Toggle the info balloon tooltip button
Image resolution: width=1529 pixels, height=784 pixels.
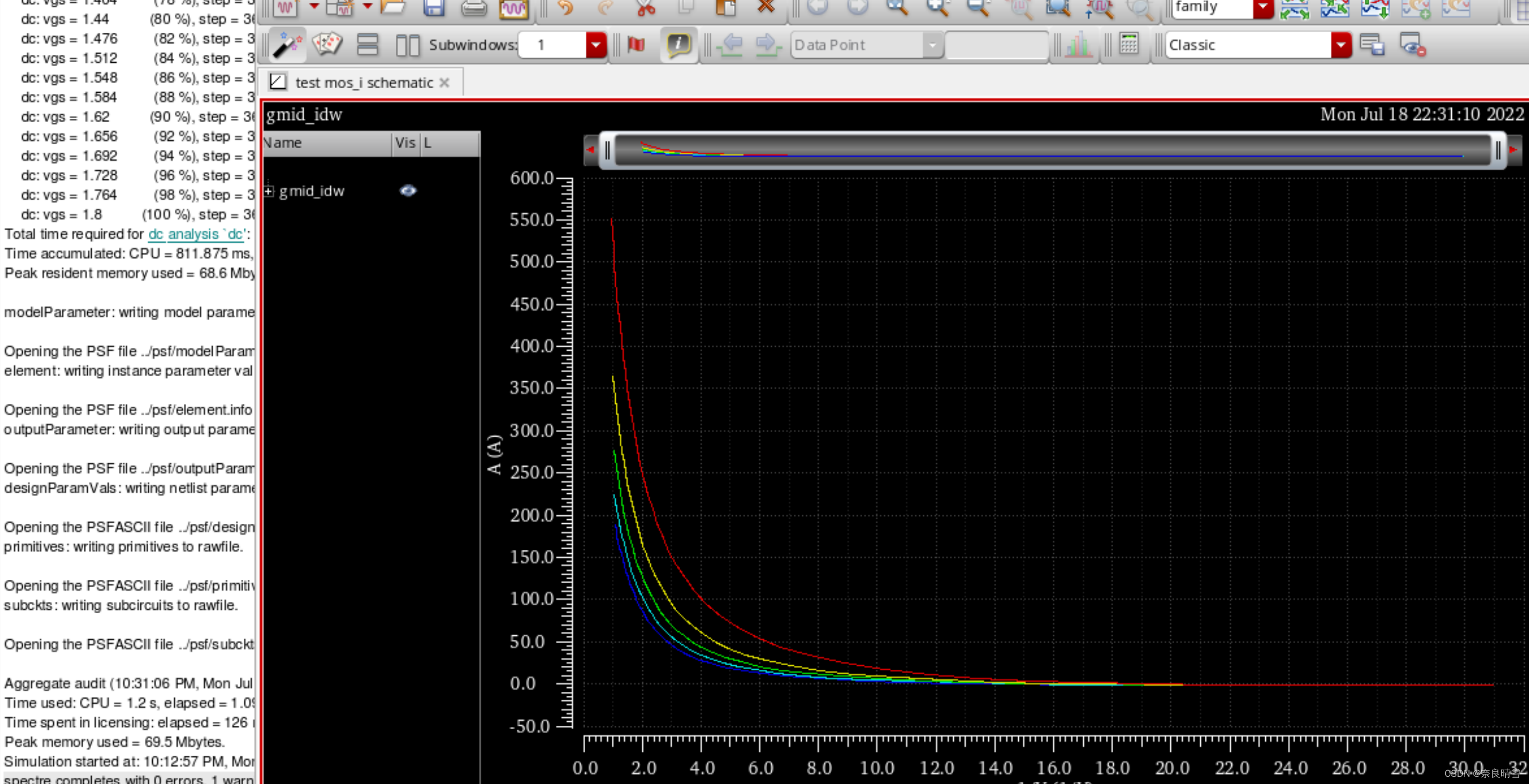coord(678,44)
